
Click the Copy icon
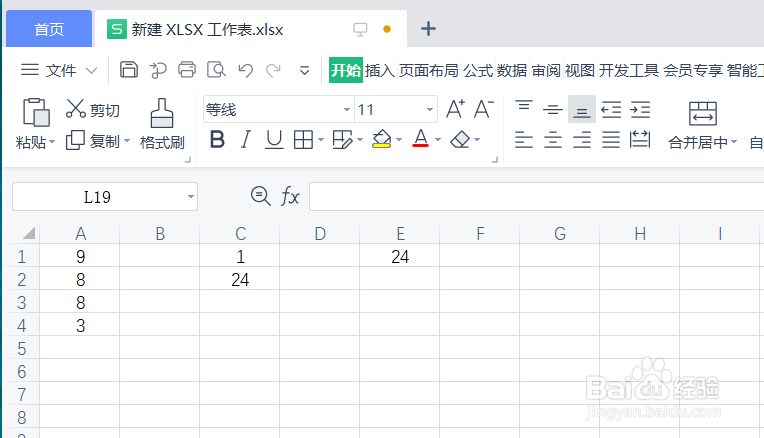[x=75, y=140]
